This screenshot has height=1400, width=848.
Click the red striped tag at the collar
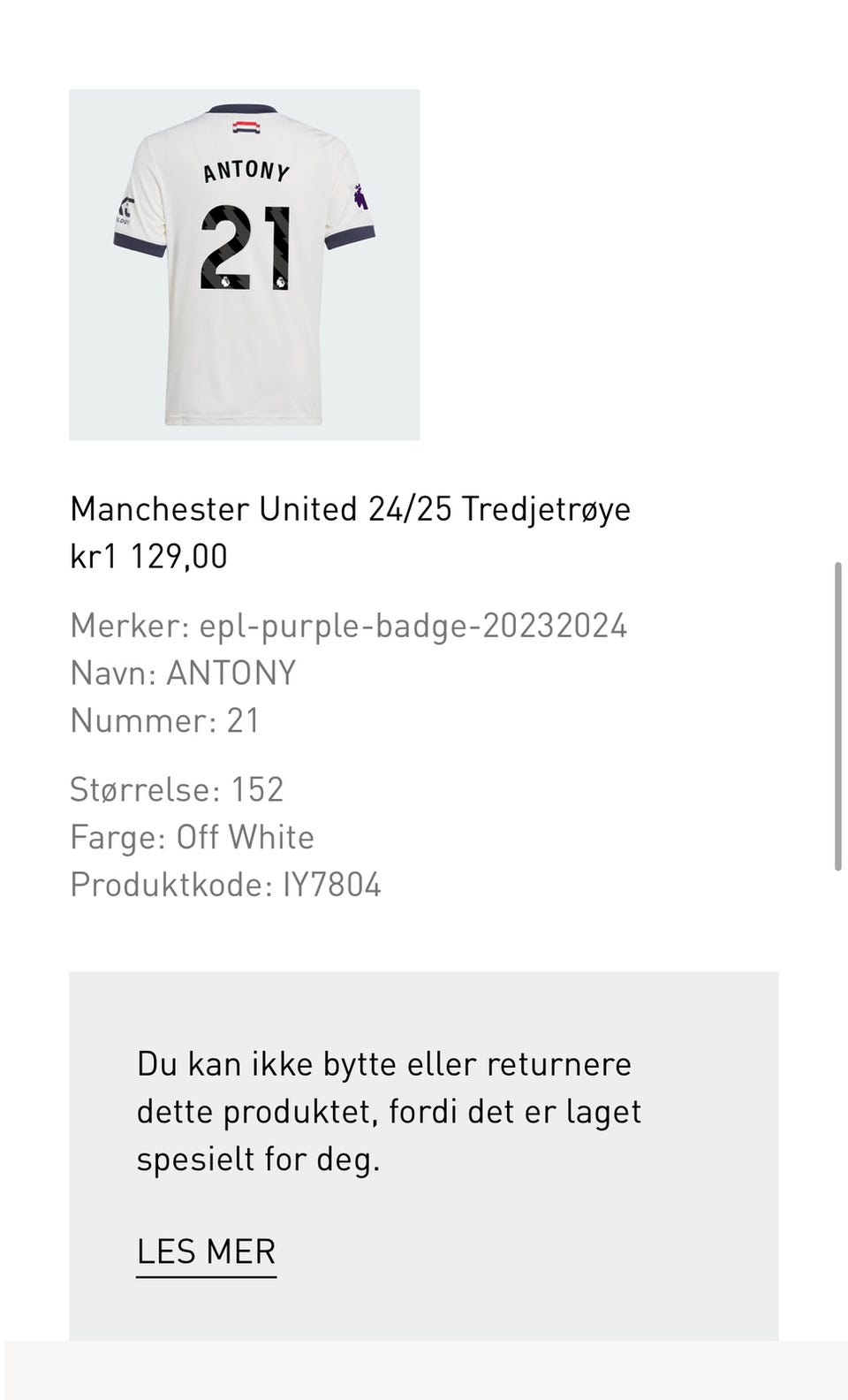(246, 127)
